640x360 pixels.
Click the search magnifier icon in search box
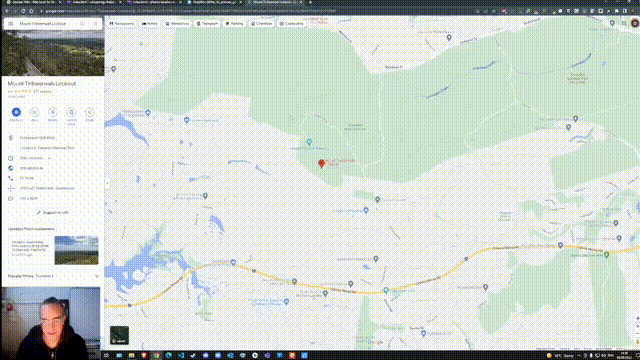click(x=82, y=24)
